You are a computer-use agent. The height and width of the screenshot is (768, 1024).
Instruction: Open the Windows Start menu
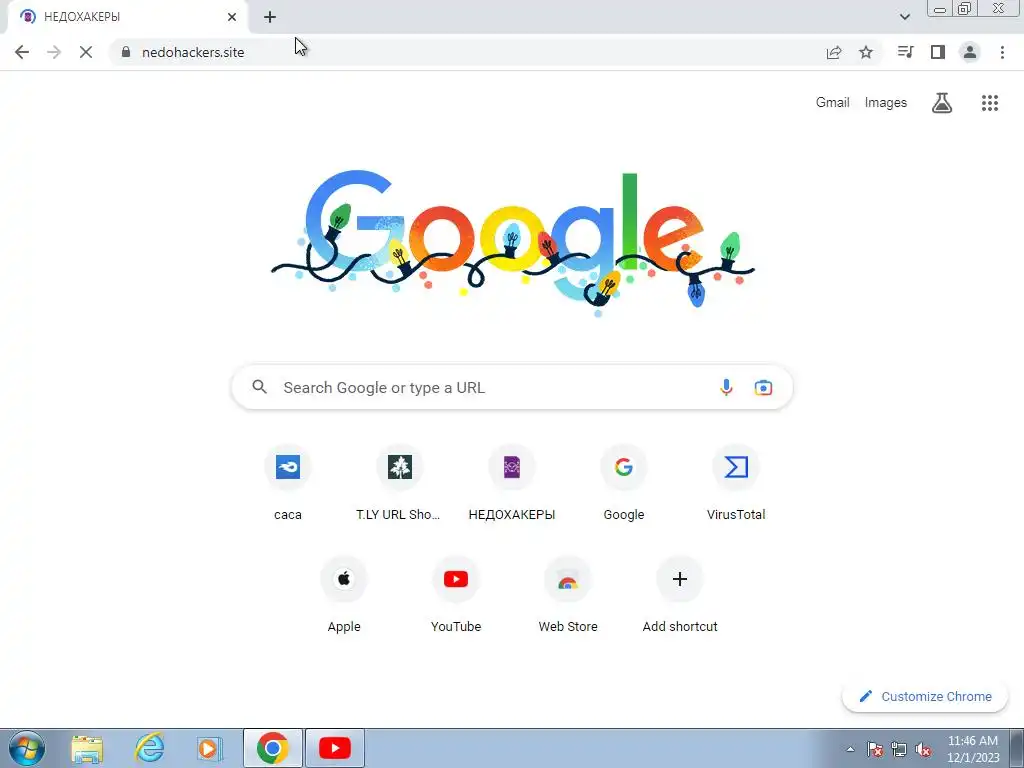coord(27,748)
